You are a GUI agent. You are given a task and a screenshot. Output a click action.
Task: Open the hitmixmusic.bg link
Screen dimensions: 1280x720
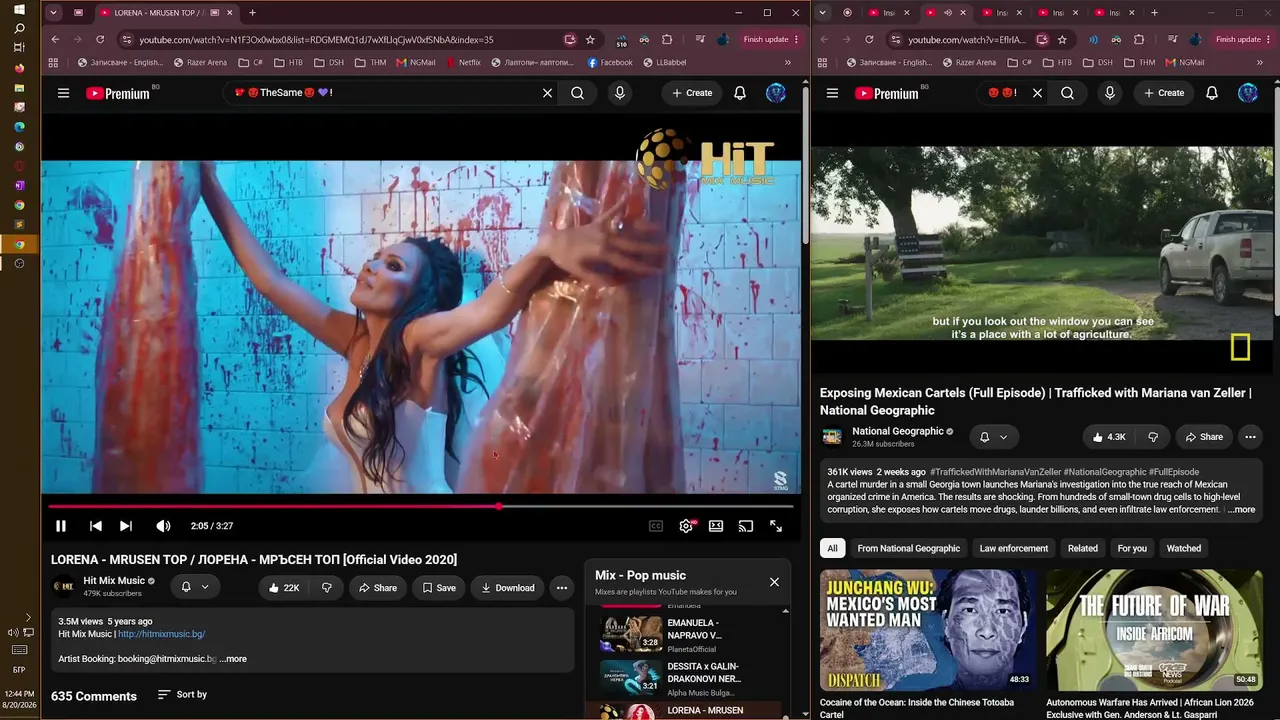tap(162, 634)
